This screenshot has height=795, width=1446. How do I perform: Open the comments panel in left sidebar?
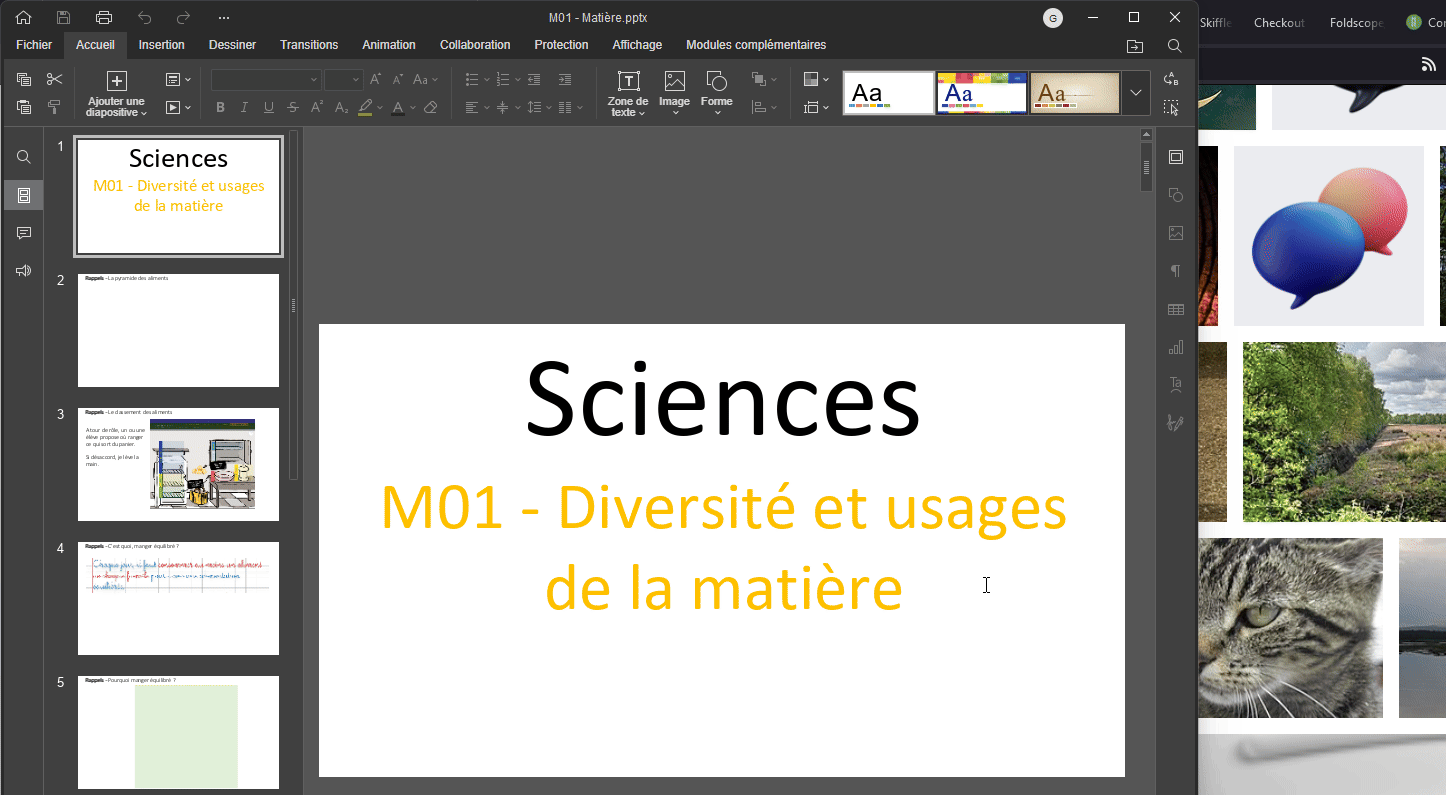[24, 233]
